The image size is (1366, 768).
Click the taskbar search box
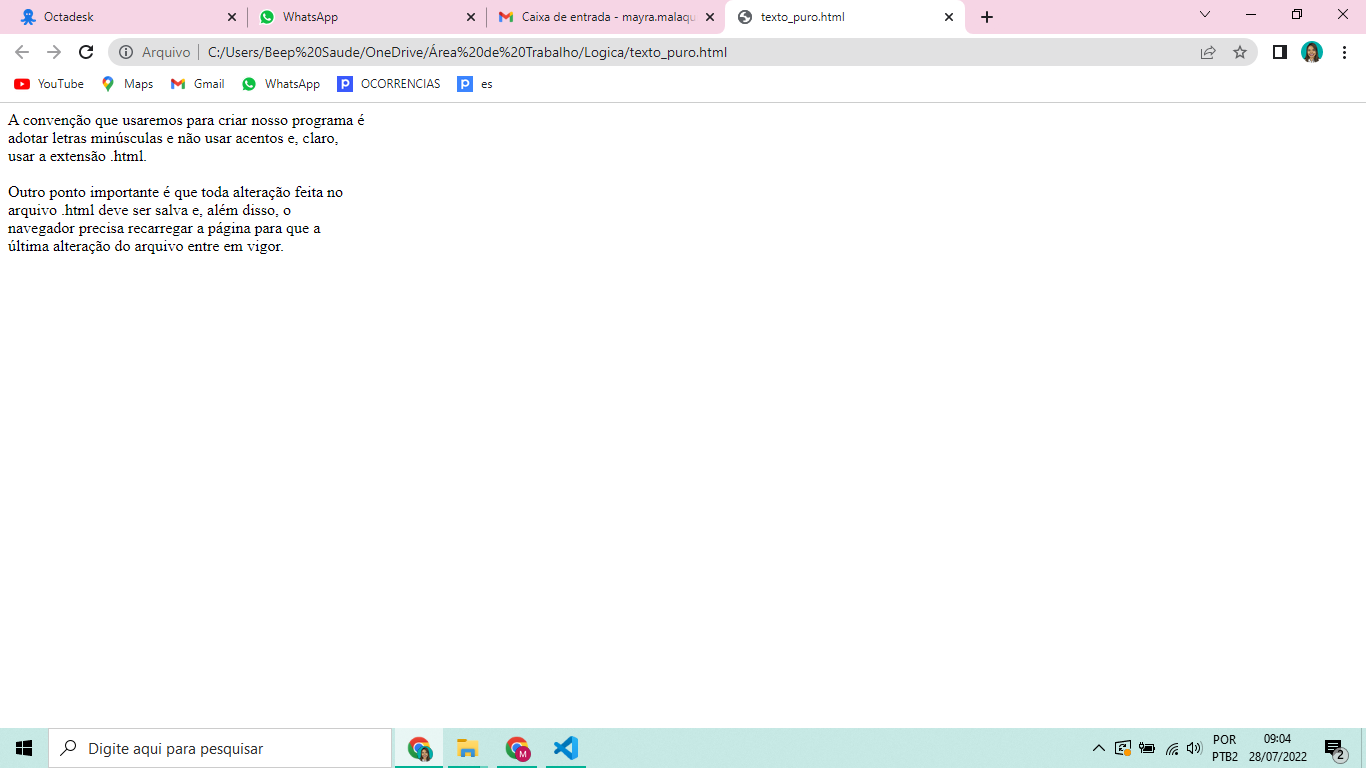[220, 748]
